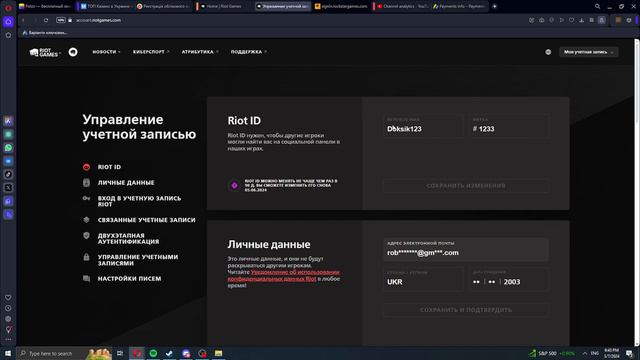The width and height of the screenshot is (640, 360).
Task: Open File Explorer from the taskbar
Action: point(218,353)
